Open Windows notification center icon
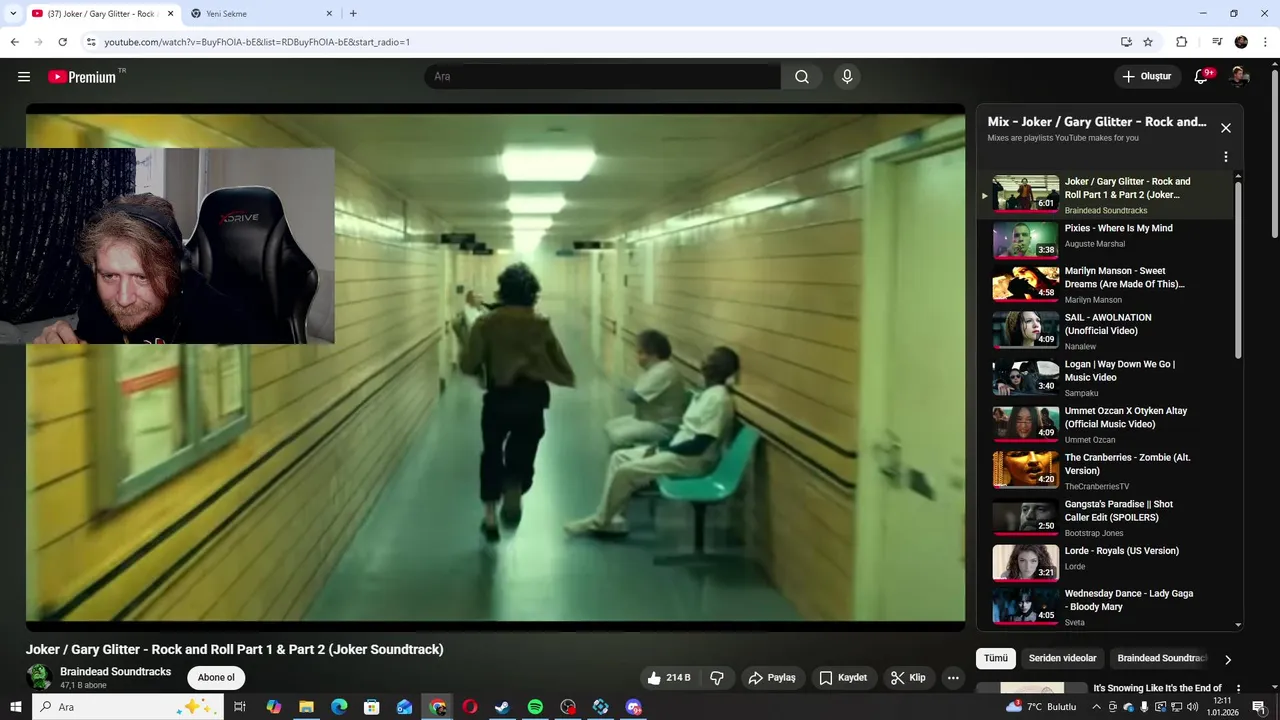The height and width of the screenshot is (720, 1280). pyautogui.click(x=1259, y=707)
